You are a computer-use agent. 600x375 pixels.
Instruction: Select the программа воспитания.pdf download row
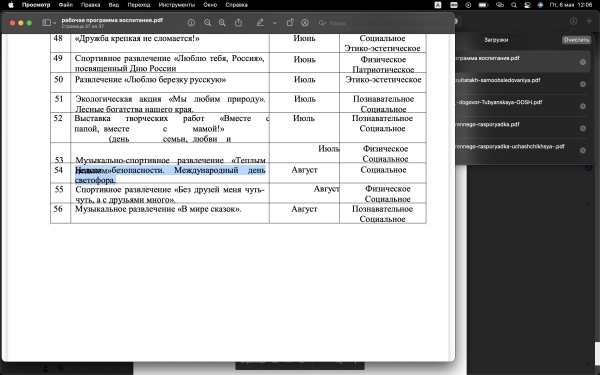point(523,62)
